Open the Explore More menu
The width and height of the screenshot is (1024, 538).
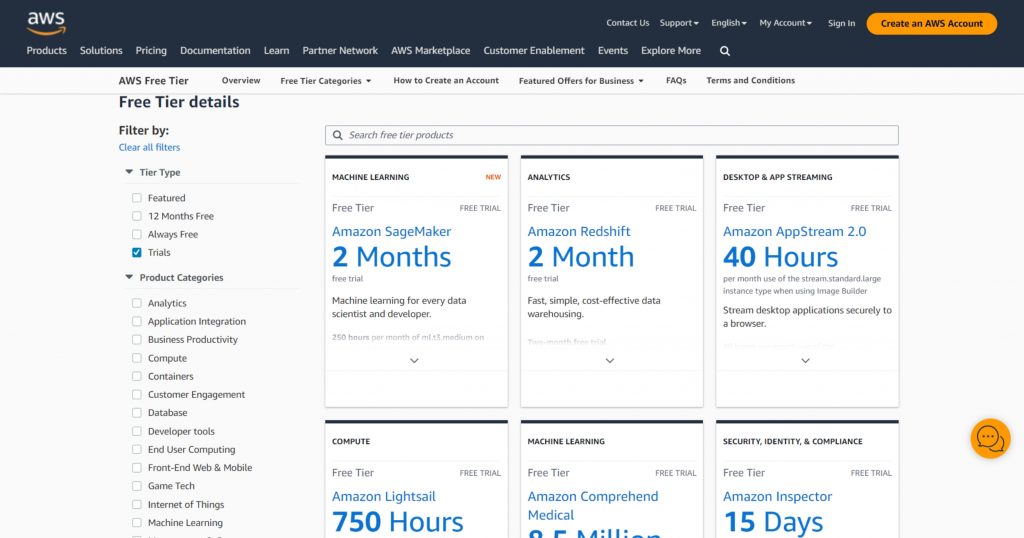click(671, 50)
